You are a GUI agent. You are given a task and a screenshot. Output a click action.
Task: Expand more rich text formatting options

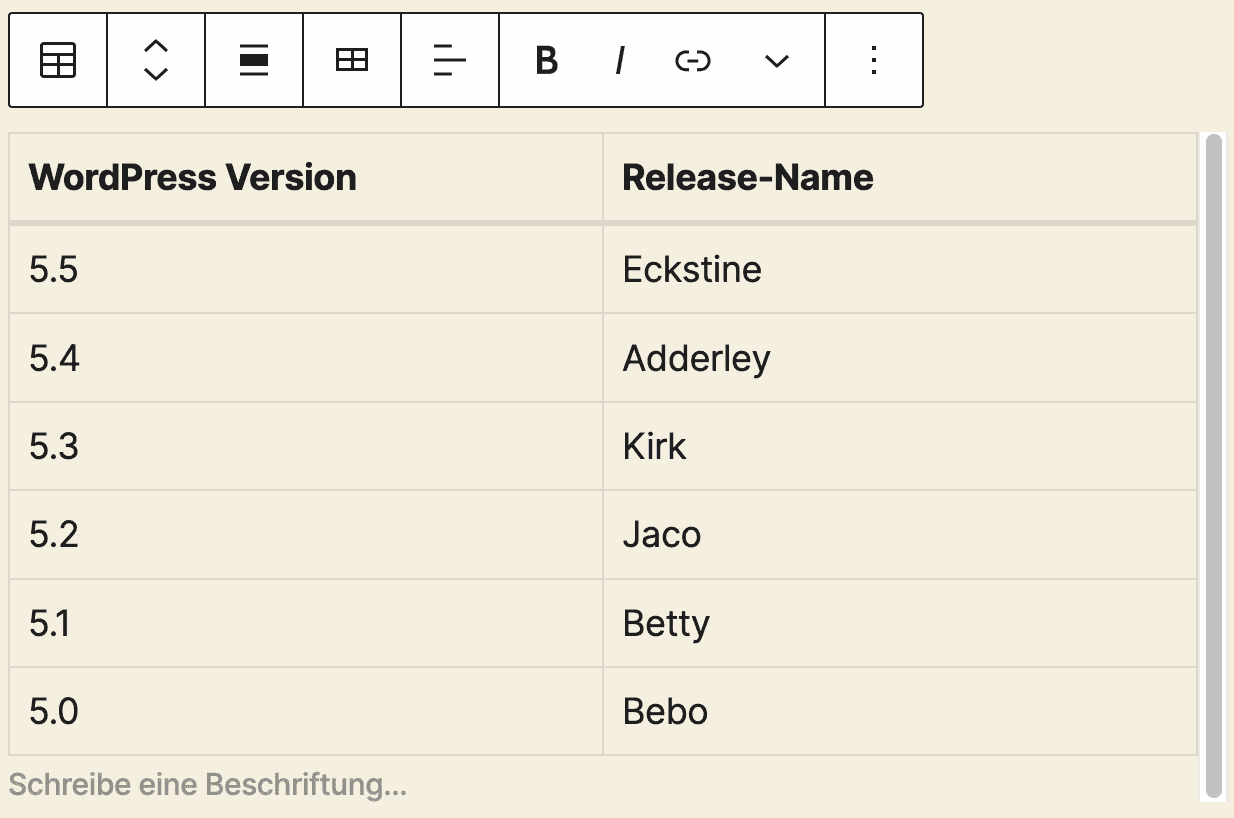[x=775, y=60]
